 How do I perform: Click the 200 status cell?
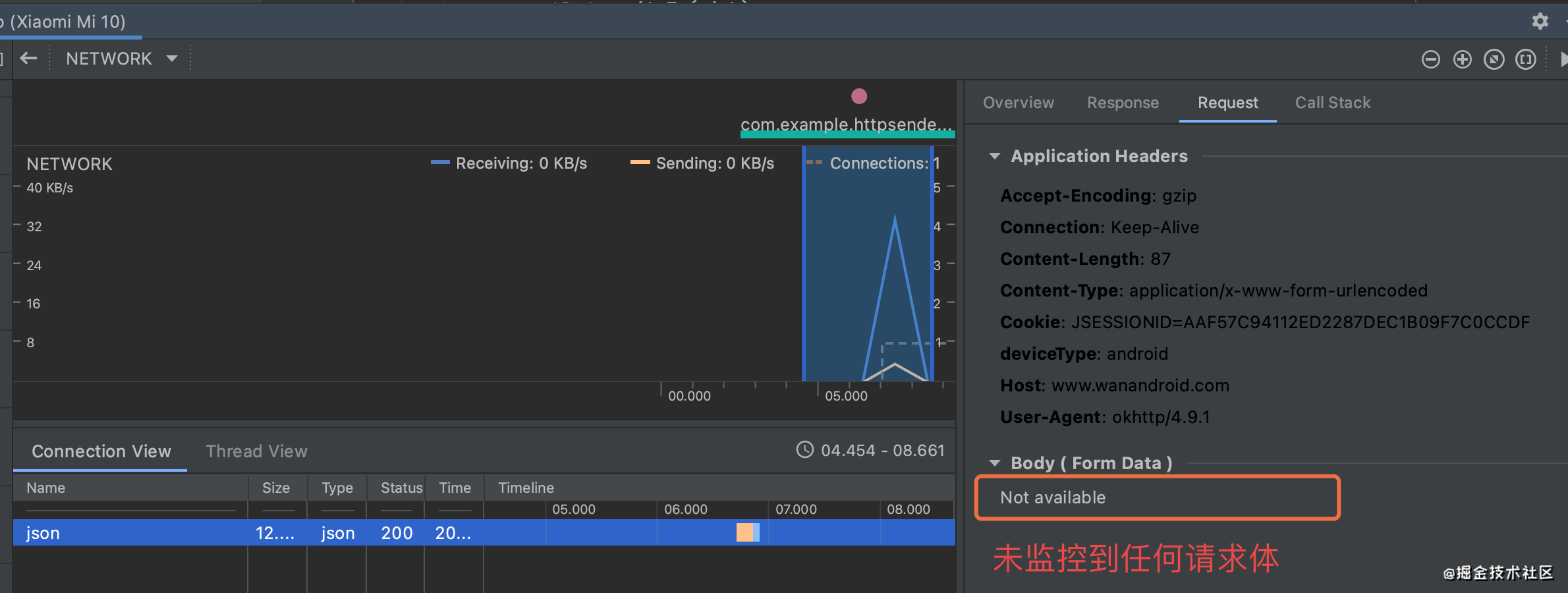click(x=396, y=532)
